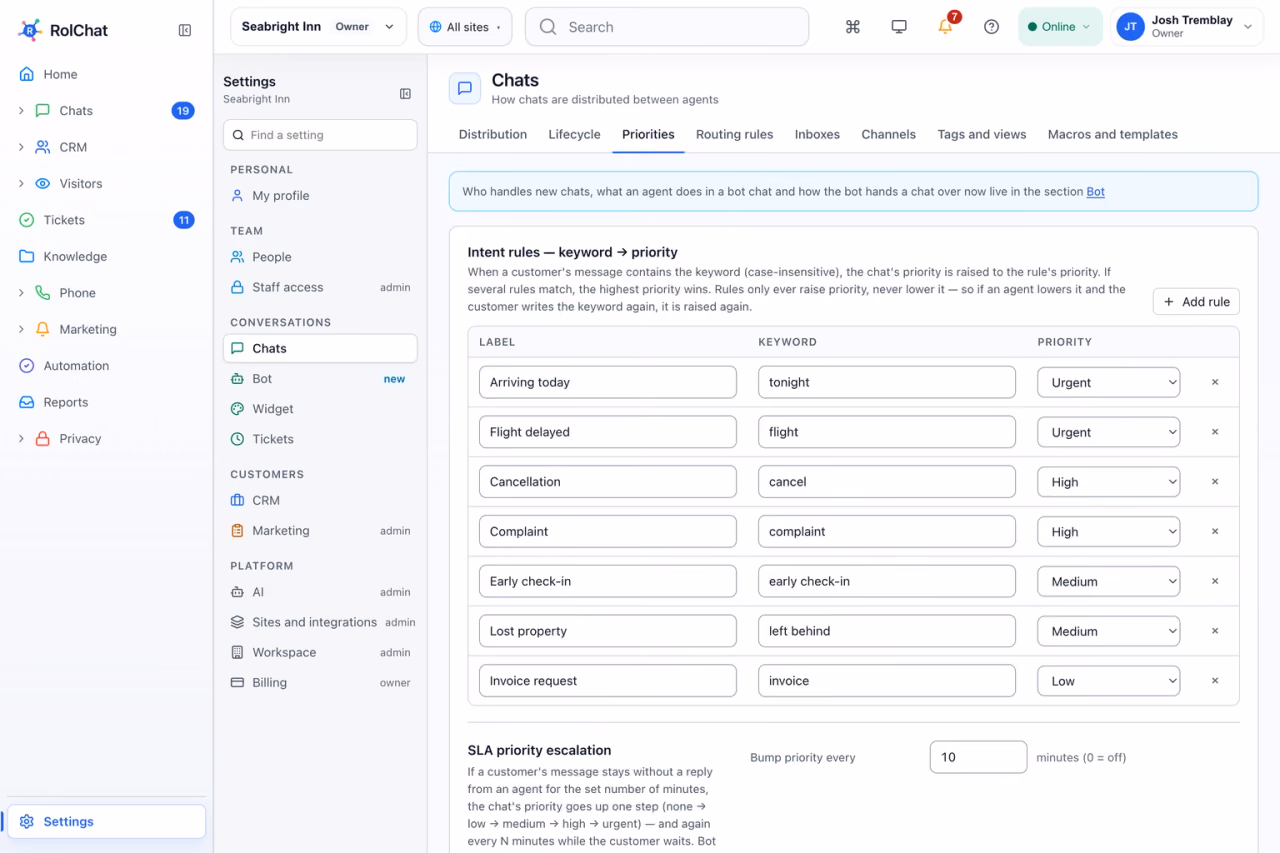Image resolution: width=1280 pixels, height=853 pixels.
Task: Expand the Chats sidebar section chevron
Action: (x=21, y=111)
